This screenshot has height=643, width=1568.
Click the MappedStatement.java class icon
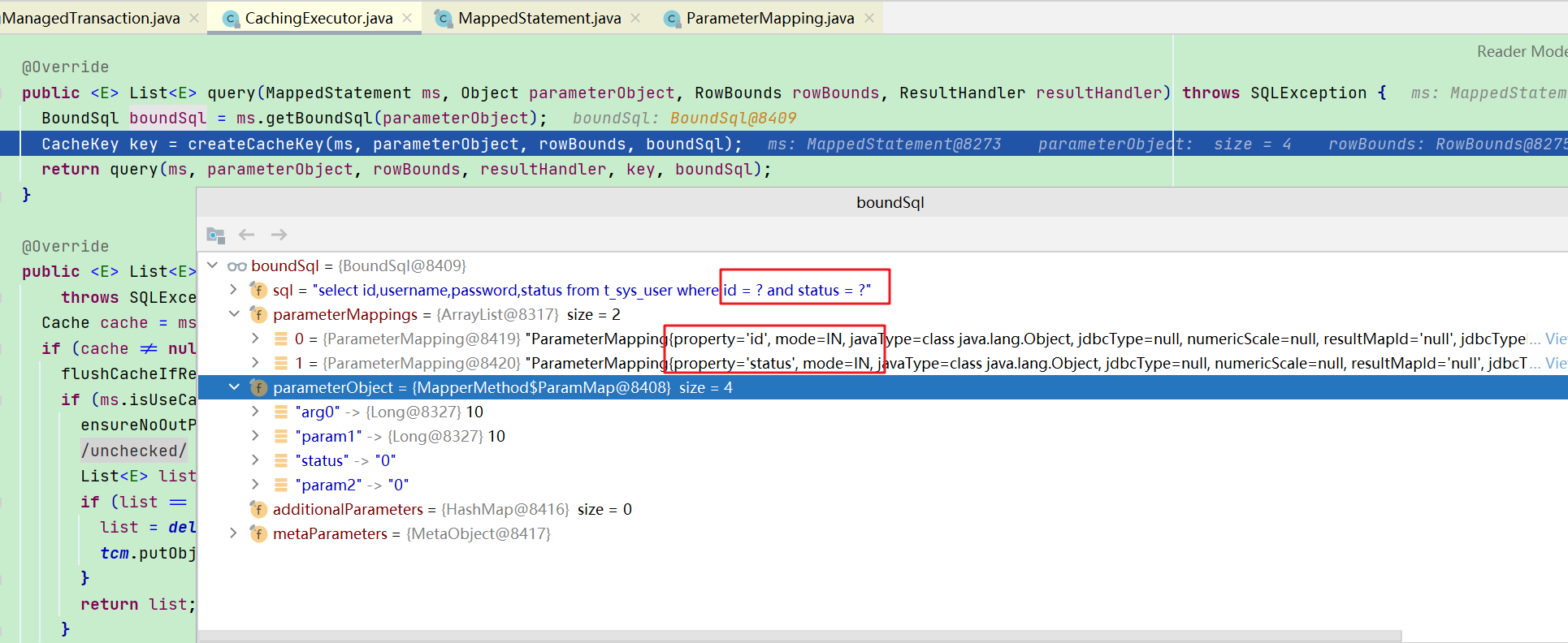(x=444, y=19)
